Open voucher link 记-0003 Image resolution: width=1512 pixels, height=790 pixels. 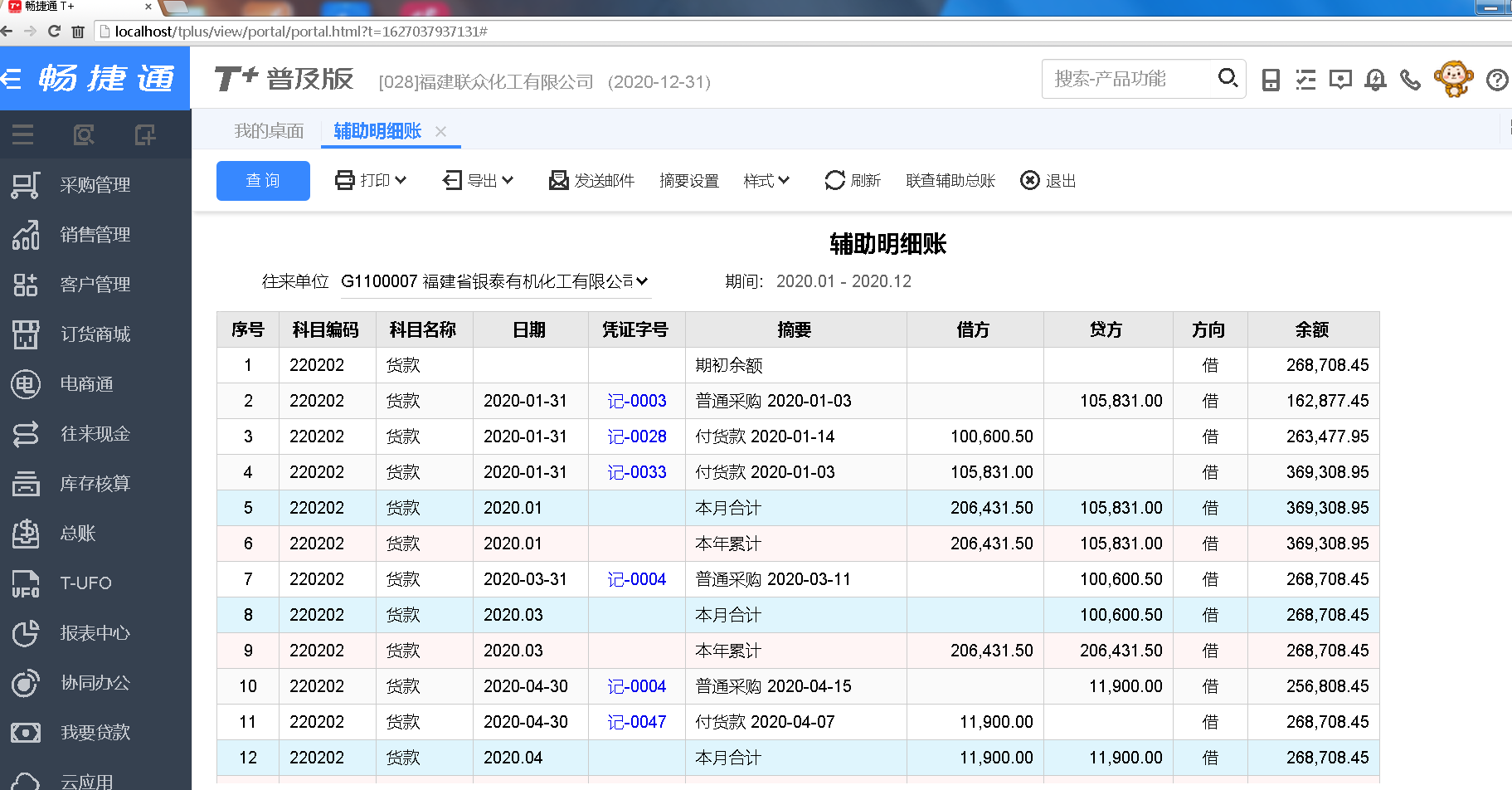pyautogui.click(x=637, y=401)
